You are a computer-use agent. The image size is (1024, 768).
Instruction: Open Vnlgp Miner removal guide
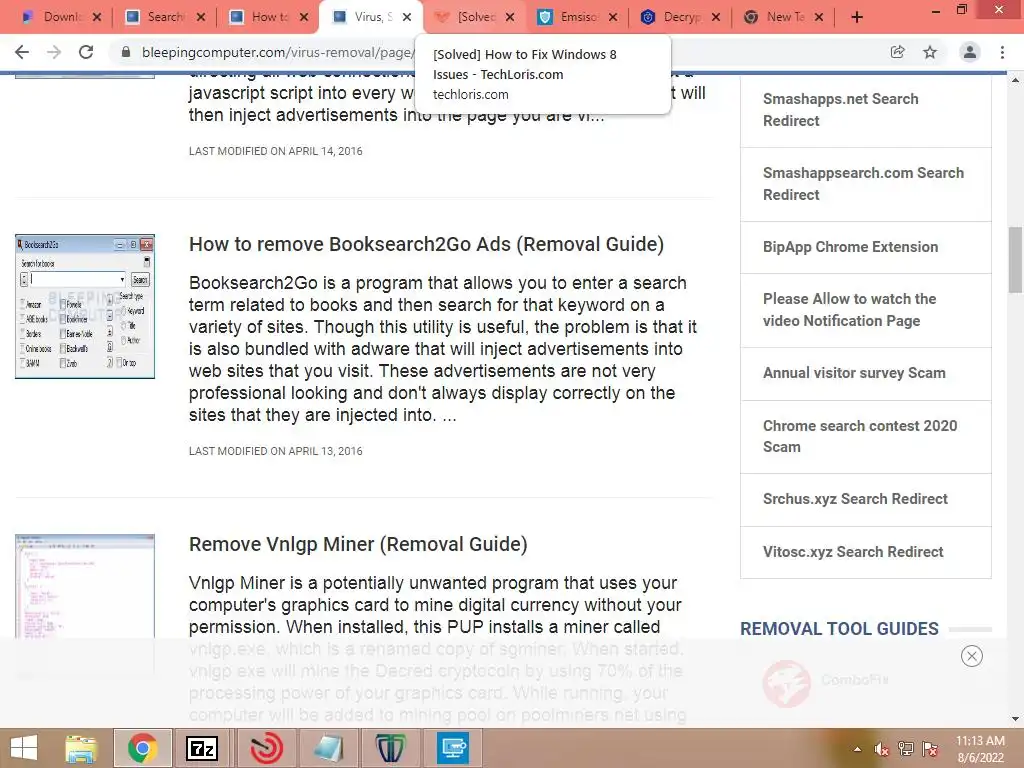358,544
